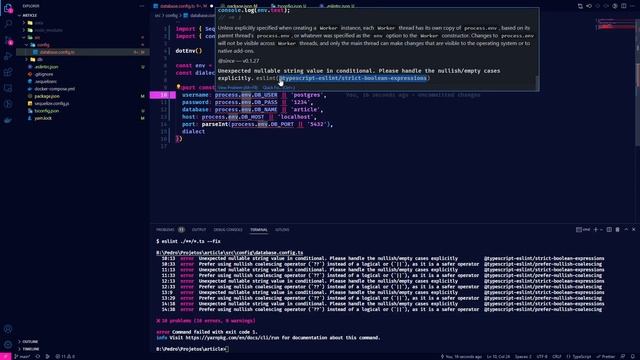Screen dimensions: 640x360
Task: Kill the terminal with the trash icon
Action: tap(618, 230)
